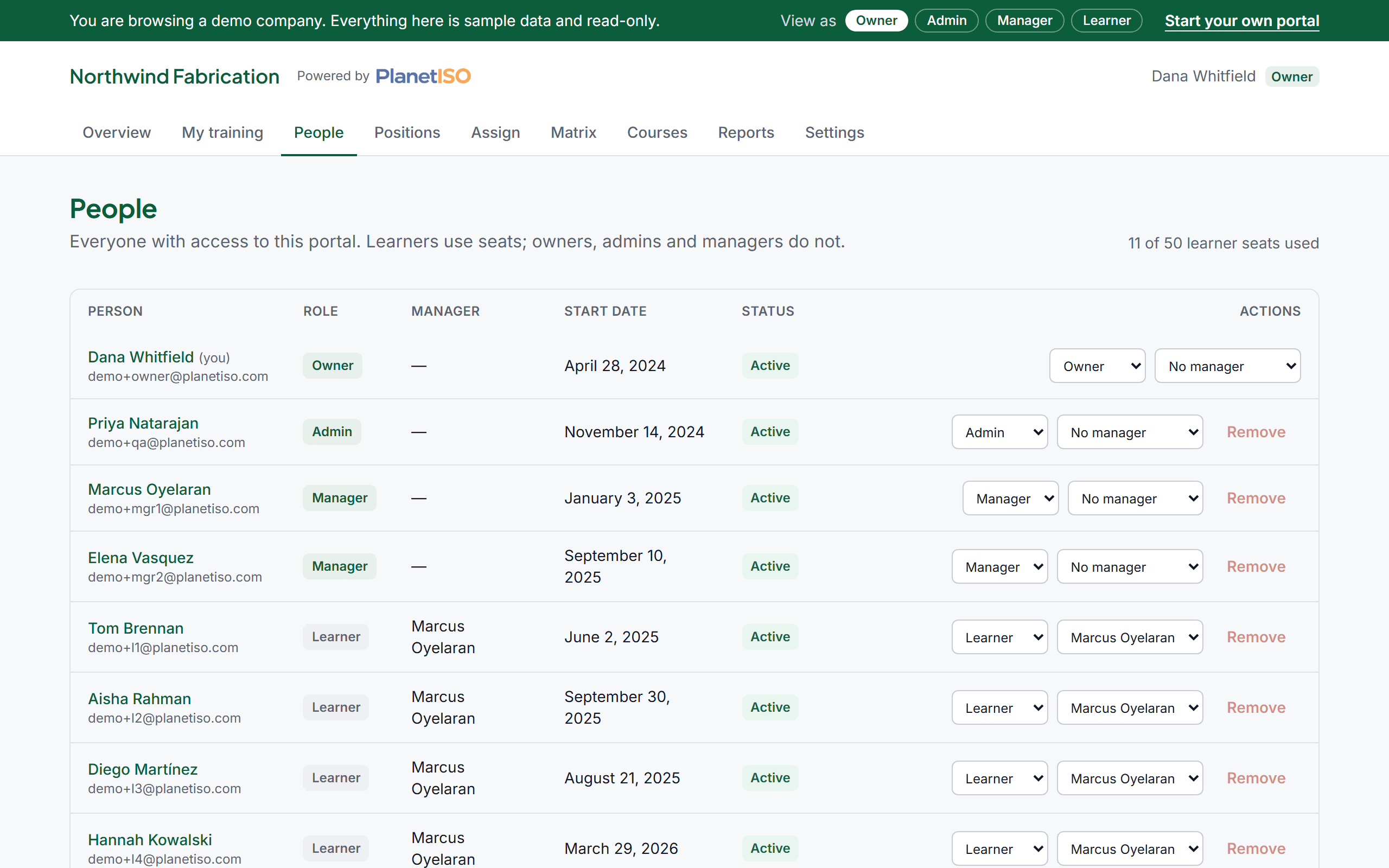
Task: Switch view to Admin role
Action: (946, 21)
